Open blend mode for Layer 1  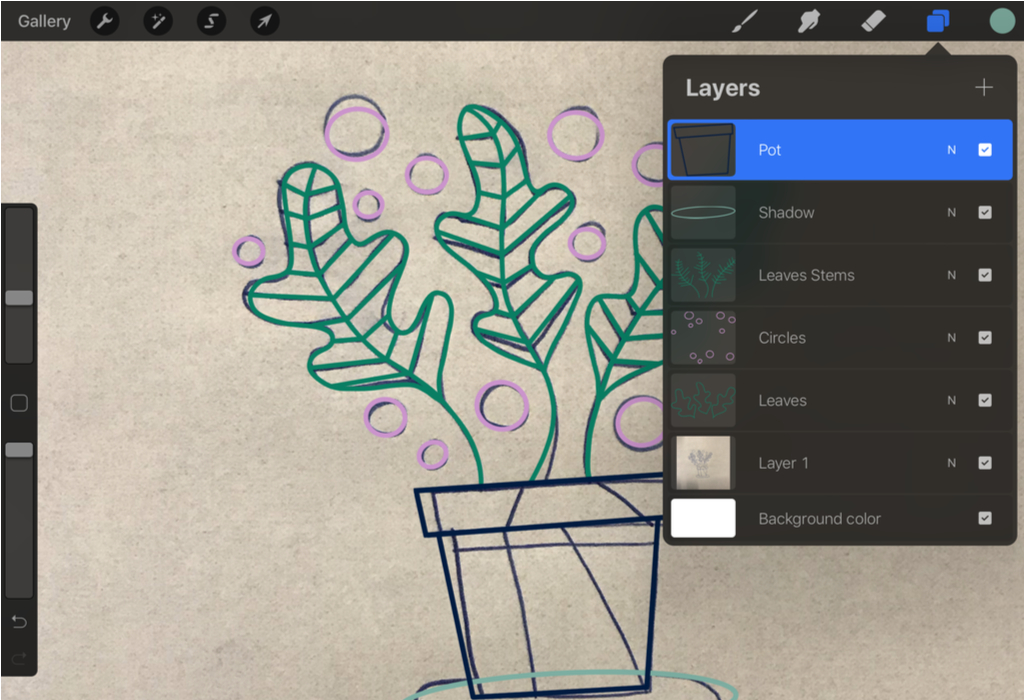click(x=951, y=462)
